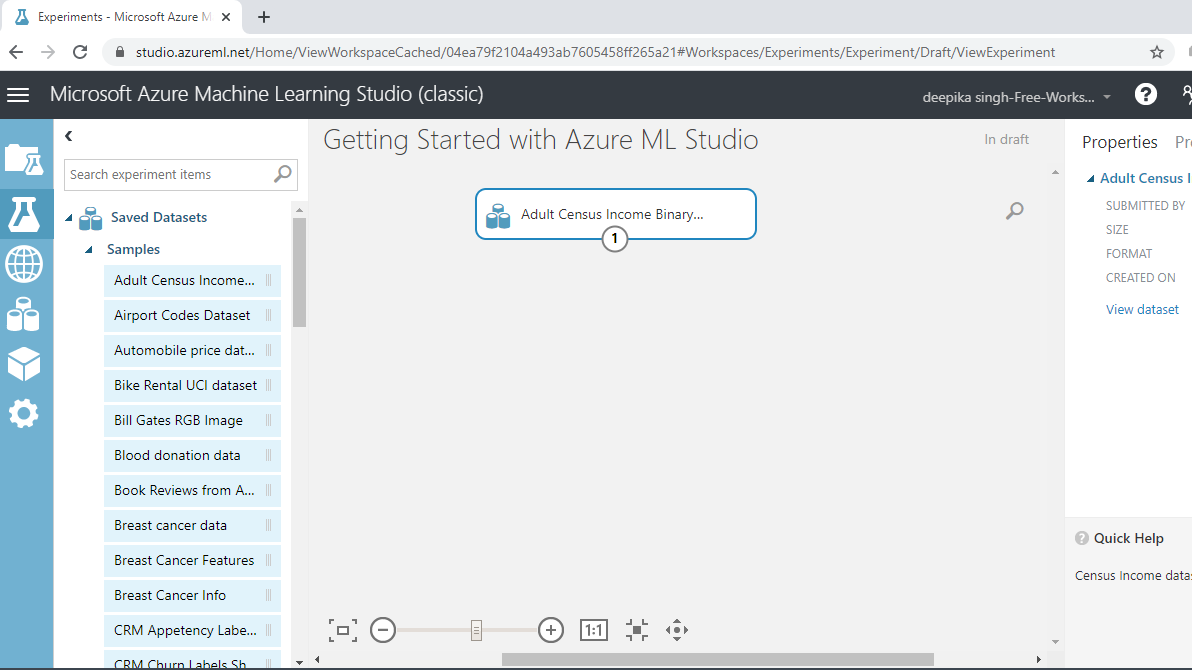Select the Experiments flask sidebar icon
This screenshot has width=1192, height=670.
tap(24, 214)
